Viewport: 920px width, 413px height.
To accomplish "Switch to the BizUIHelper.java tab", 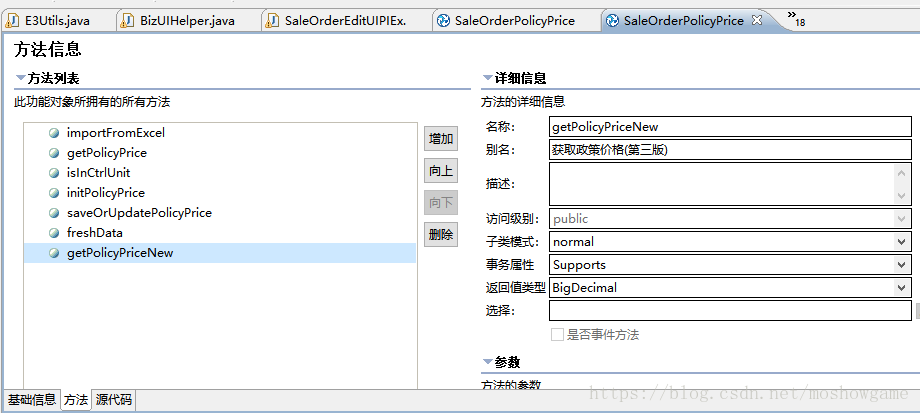I will coord(187,21).
